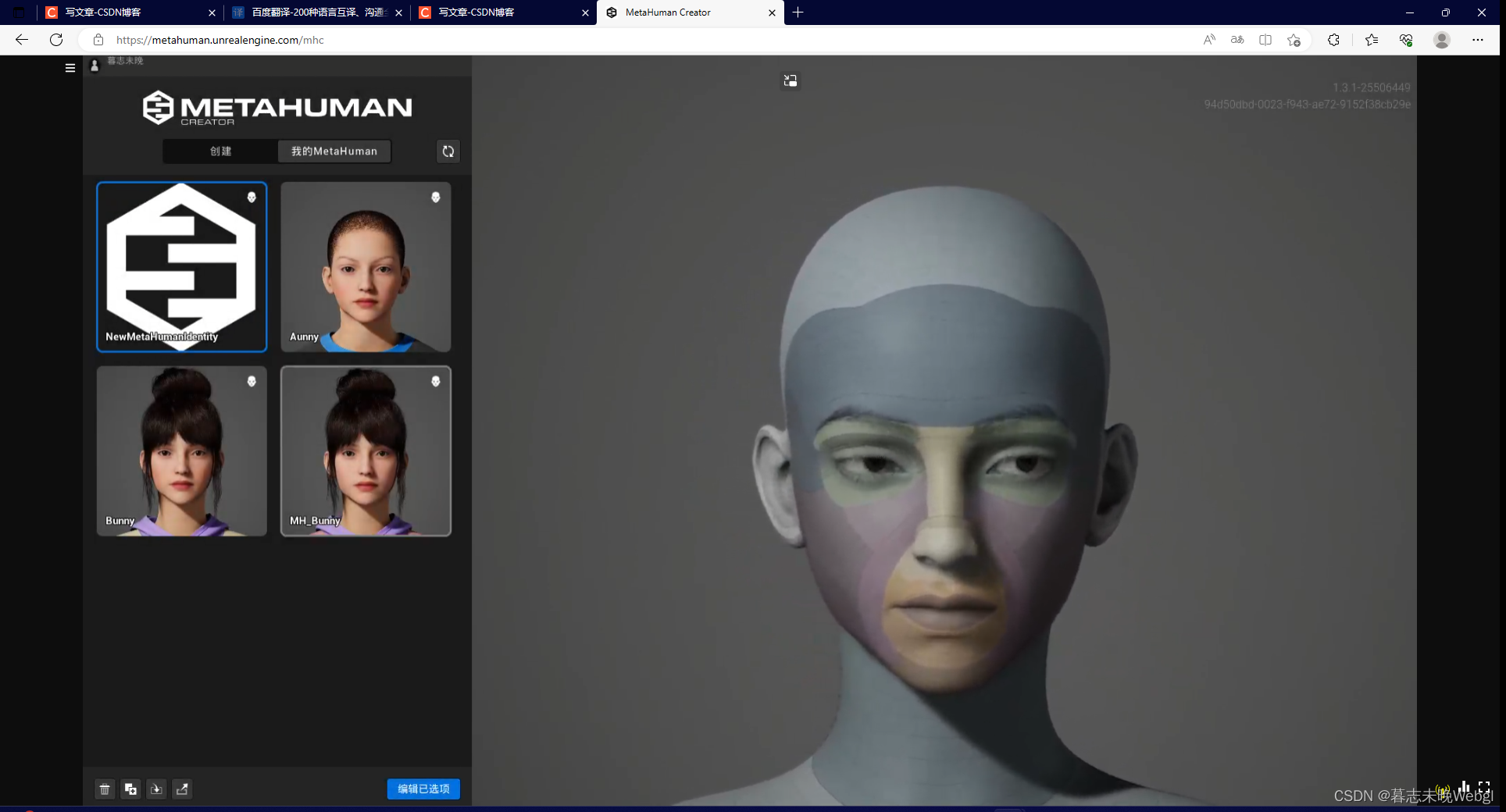View site information lock icon
This screenshot has height=812, width=1506.
click(98, 40)
